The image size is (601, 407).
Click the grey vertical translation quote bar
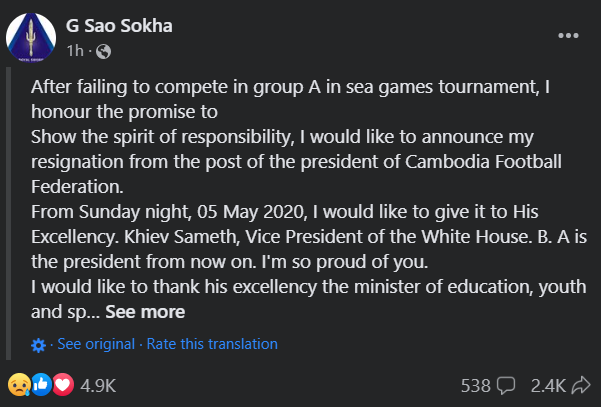tap(8, 213)
